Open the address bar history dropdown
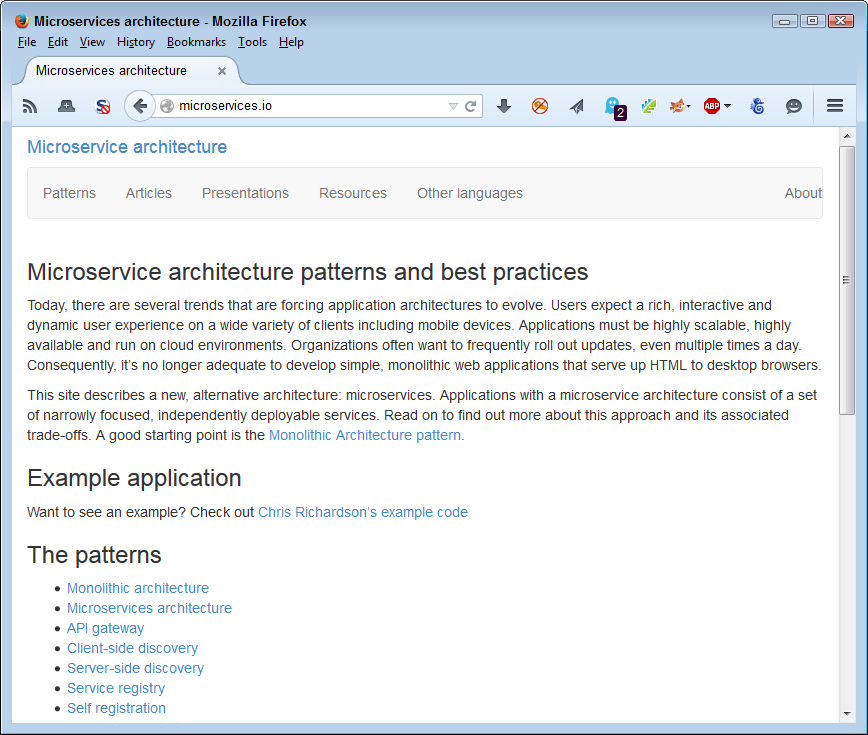This screenshot has width=868, height=735. (455, 105)
